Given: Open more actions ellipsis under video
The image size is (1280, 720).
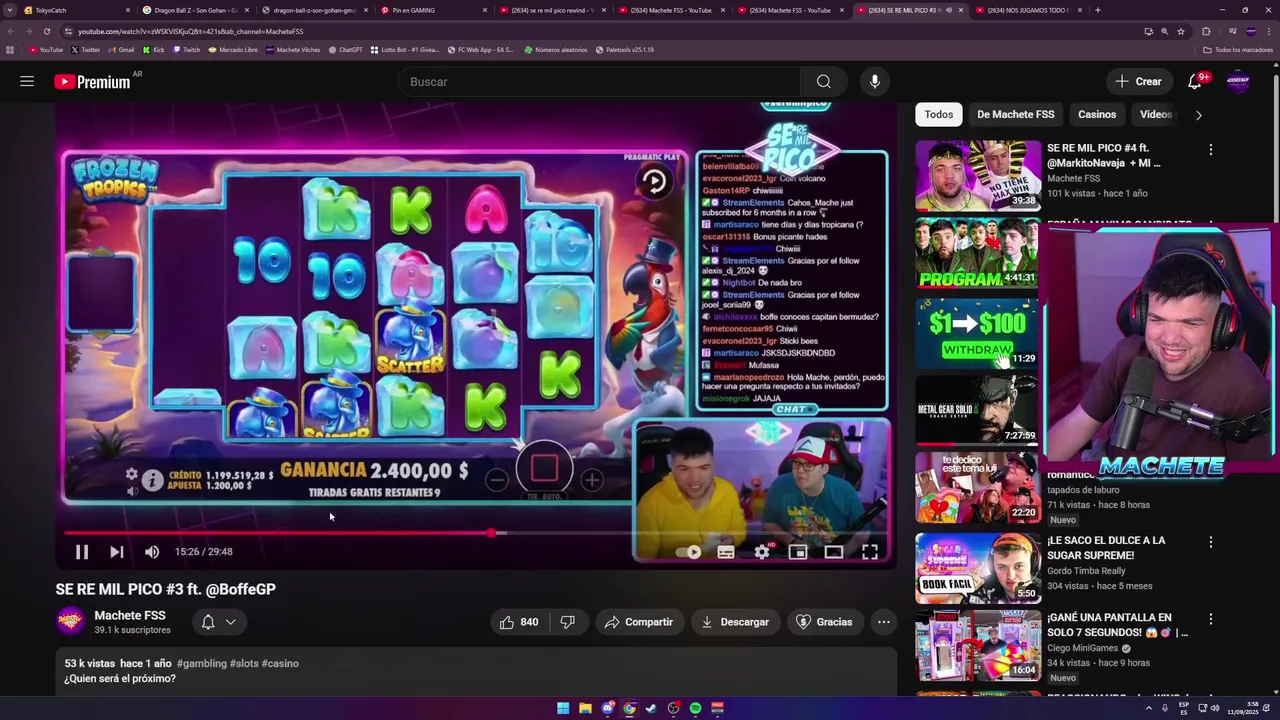Looking at the screenshot, I should [883, 622].
